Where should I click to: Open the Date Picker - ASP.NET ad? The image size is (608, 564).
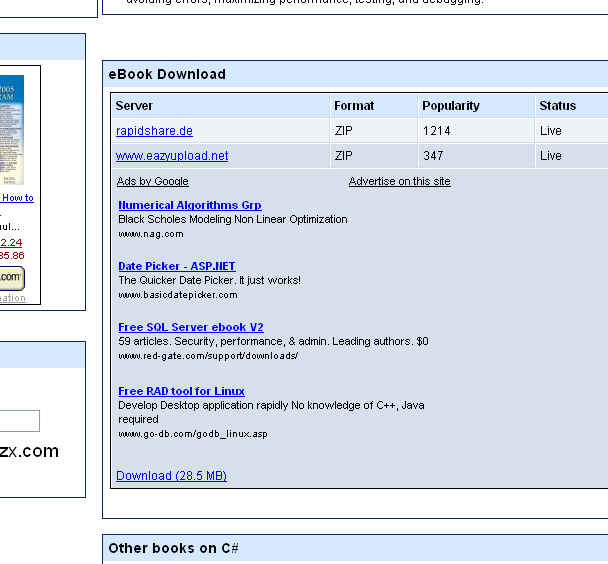(177, 266)
